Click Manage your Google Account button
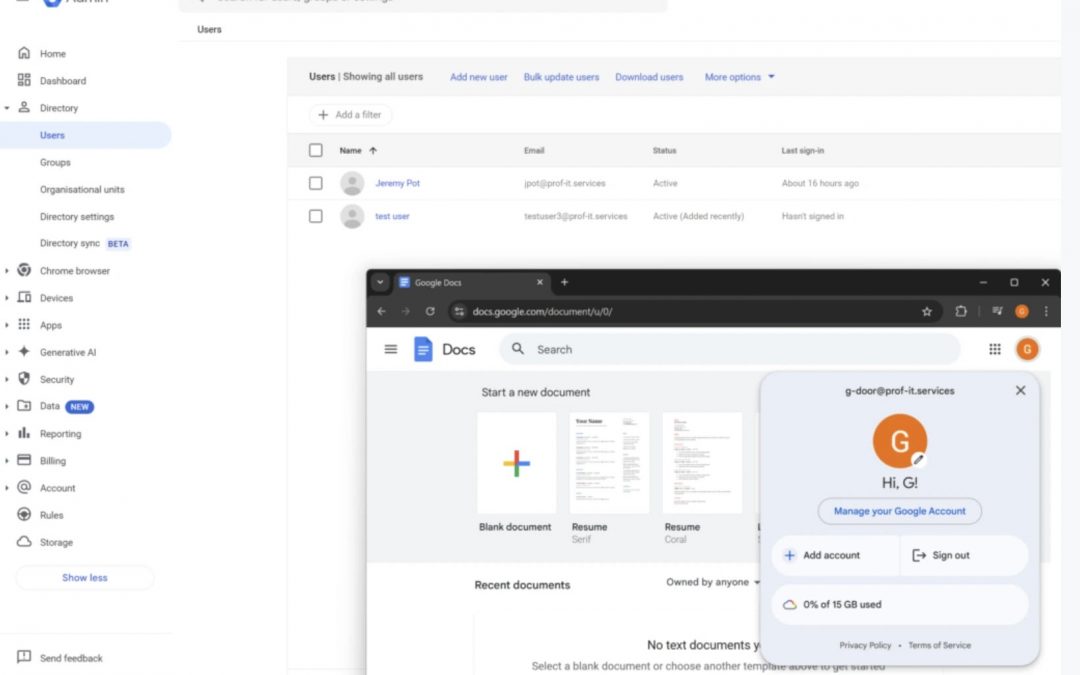Screen dimensions: 1080x675 (x=900, y=511)
